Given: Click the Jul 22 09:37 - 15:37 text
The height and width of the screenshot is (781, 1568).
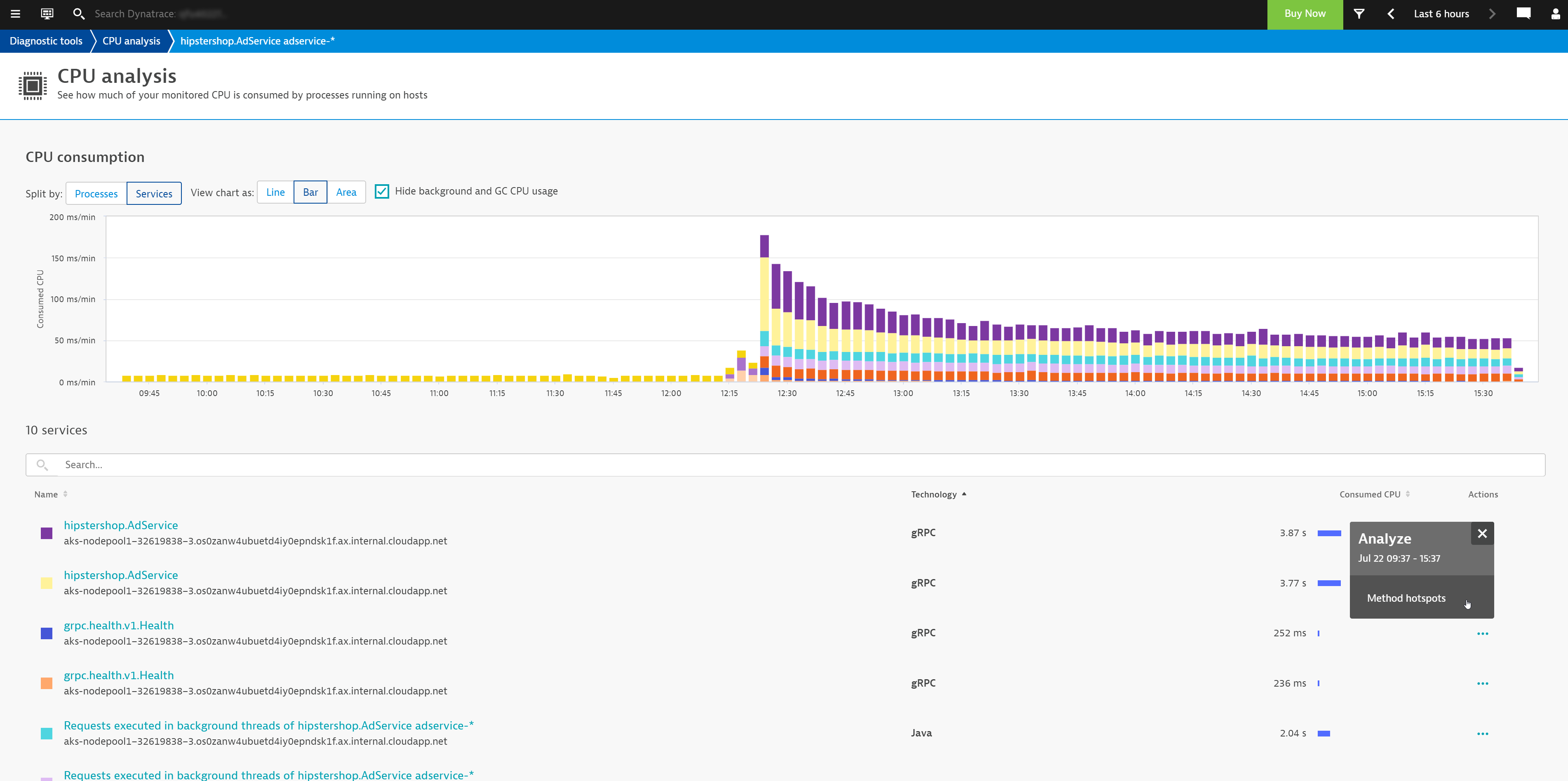Looking at the screenshot, I should click(1399, 558).
